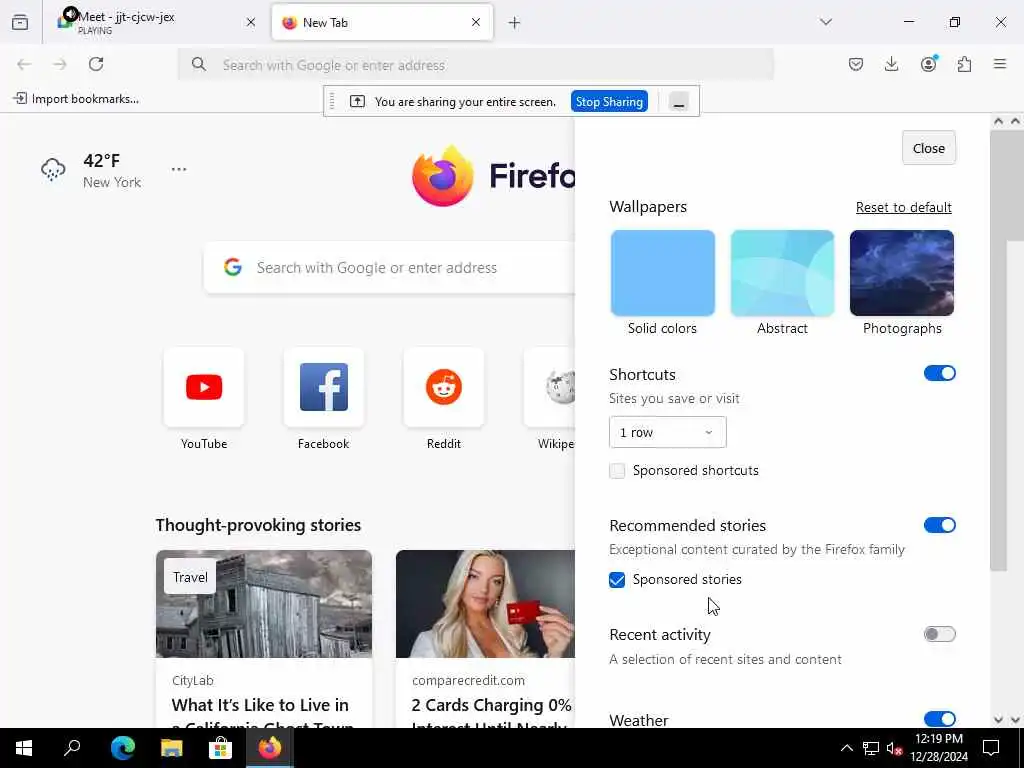Click the network tray icon
This screenshot has height=768, width=1024.
point(870,748)
